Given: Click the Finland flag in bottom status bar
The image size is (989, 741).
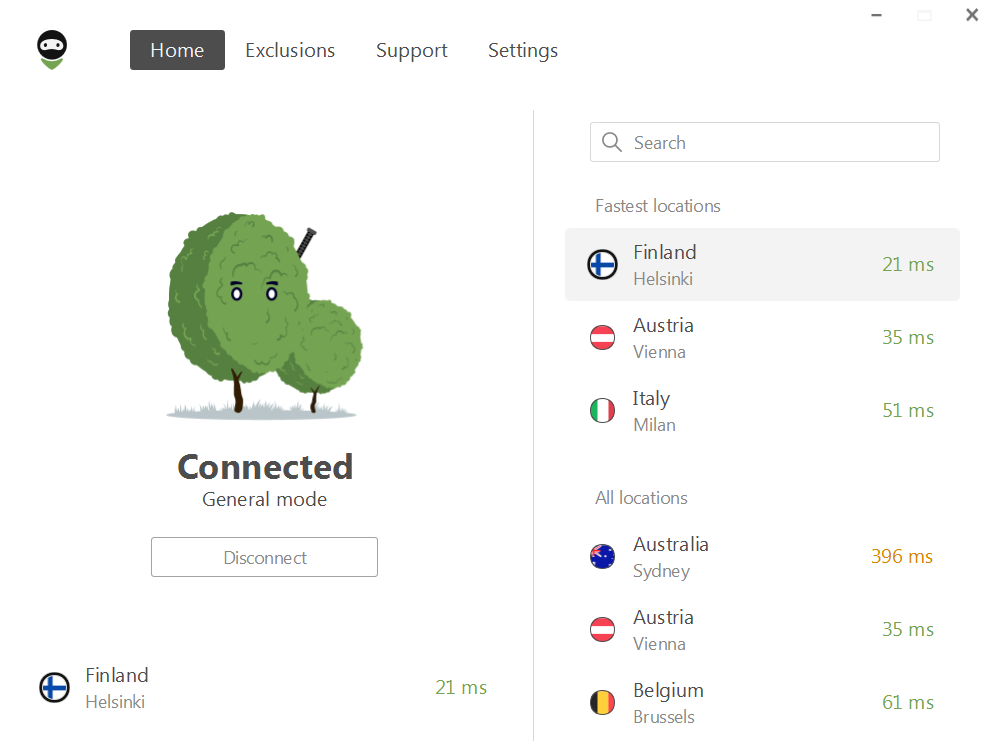Looking at the screenshot, I should click(x=55, y=687).
